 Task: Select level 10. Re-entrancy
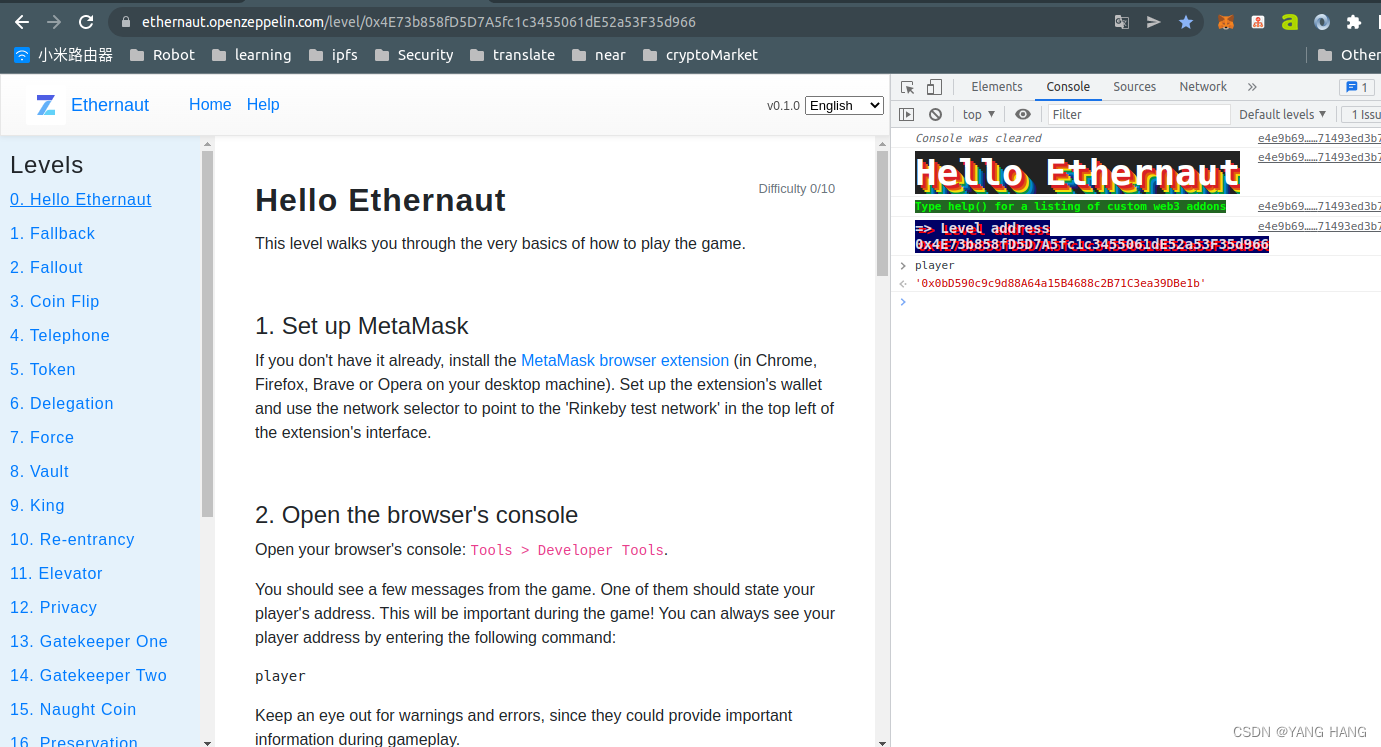tap(72, 539)
